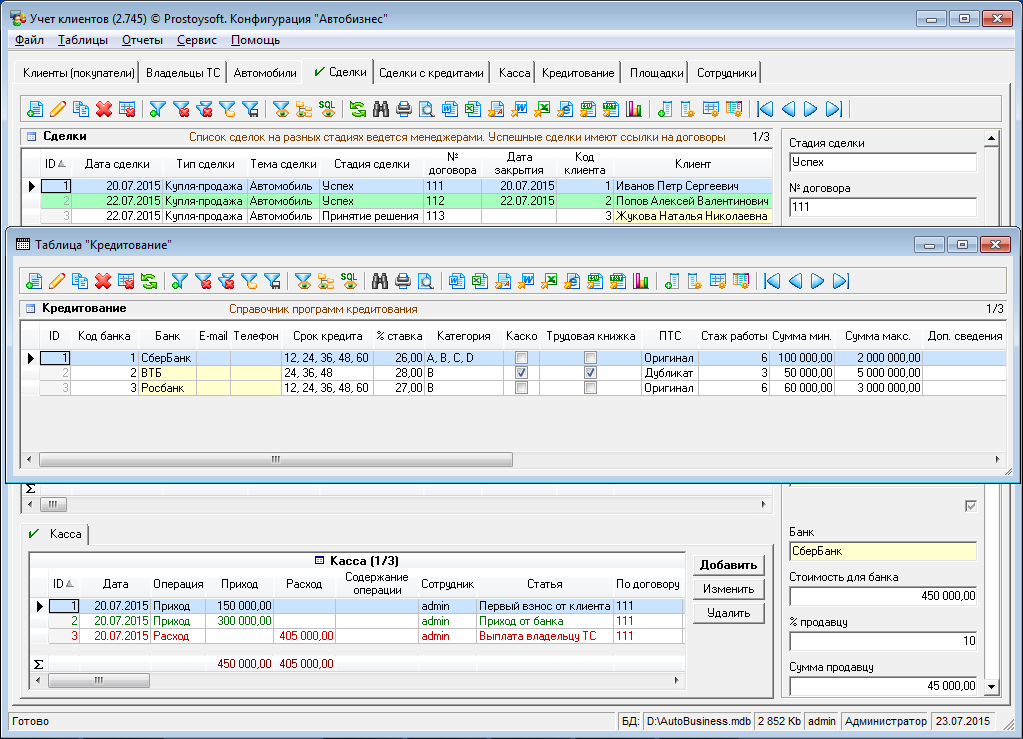Check the Трудовая книжка box for СберБанк
Image resolution: width=1023 pixels, height=739 pixels.
[x=590, y=358]
